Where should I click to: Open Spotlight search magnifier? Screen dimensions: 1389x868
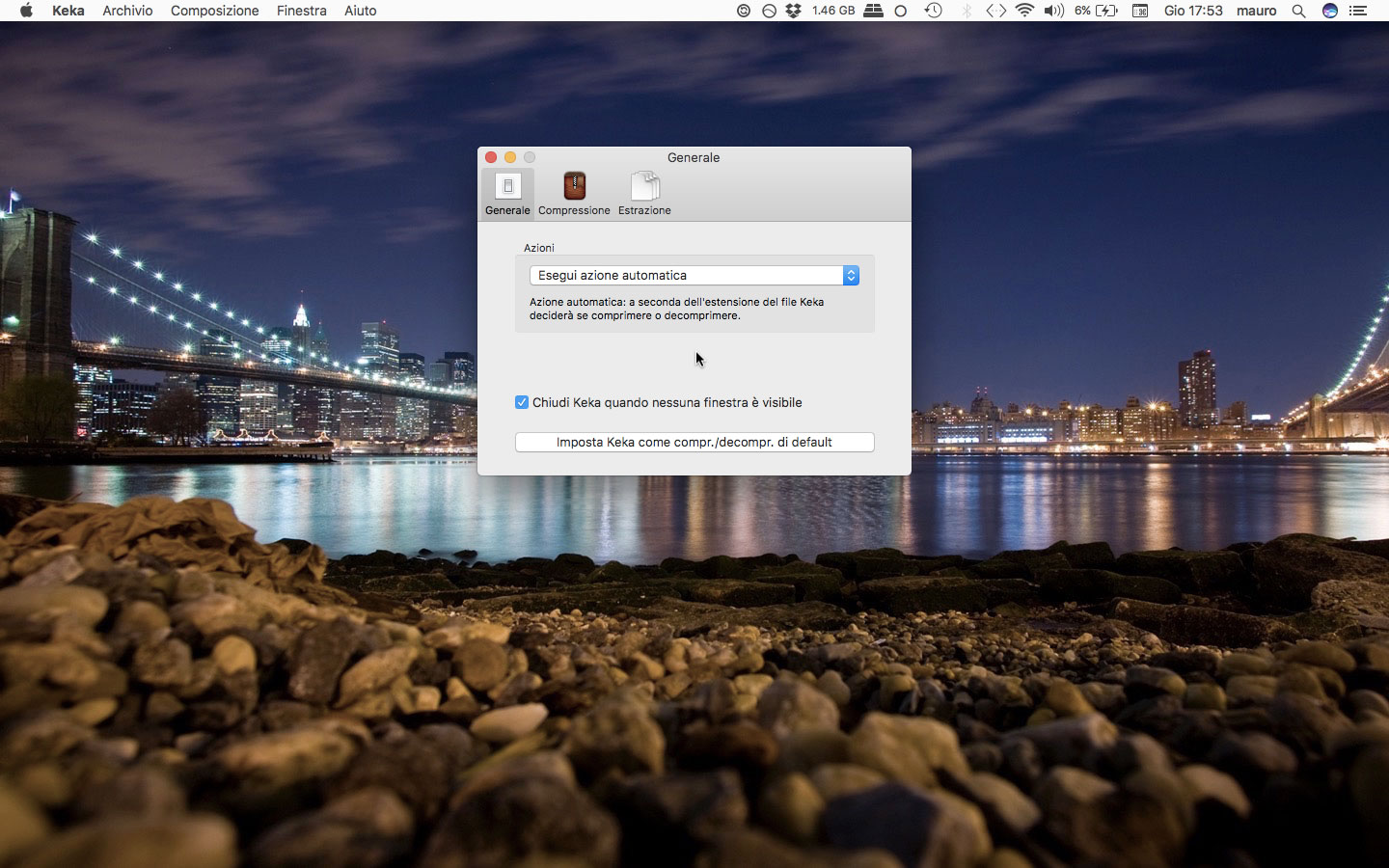pos(1298,11)
